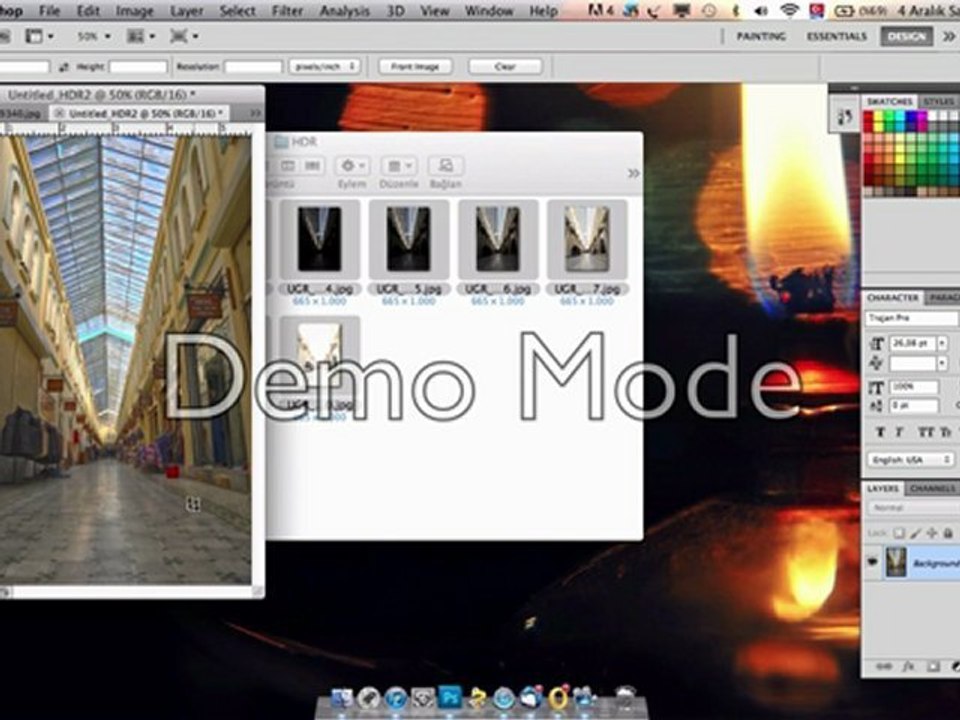Pick the yellow swatch in top row

tap(879, 116)
